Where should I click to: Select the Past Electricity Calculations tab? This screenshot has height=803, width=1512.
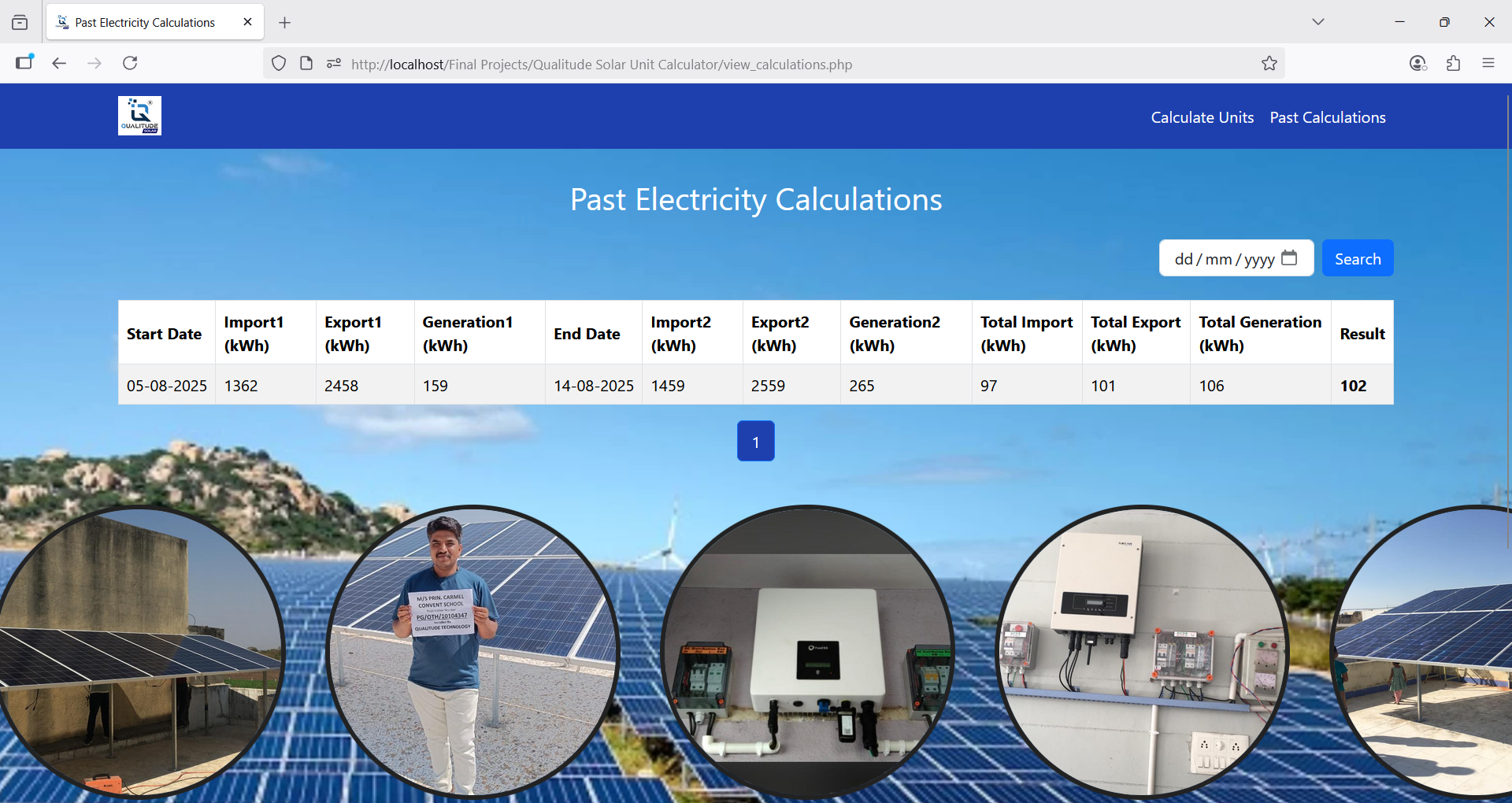pos(145,23)
